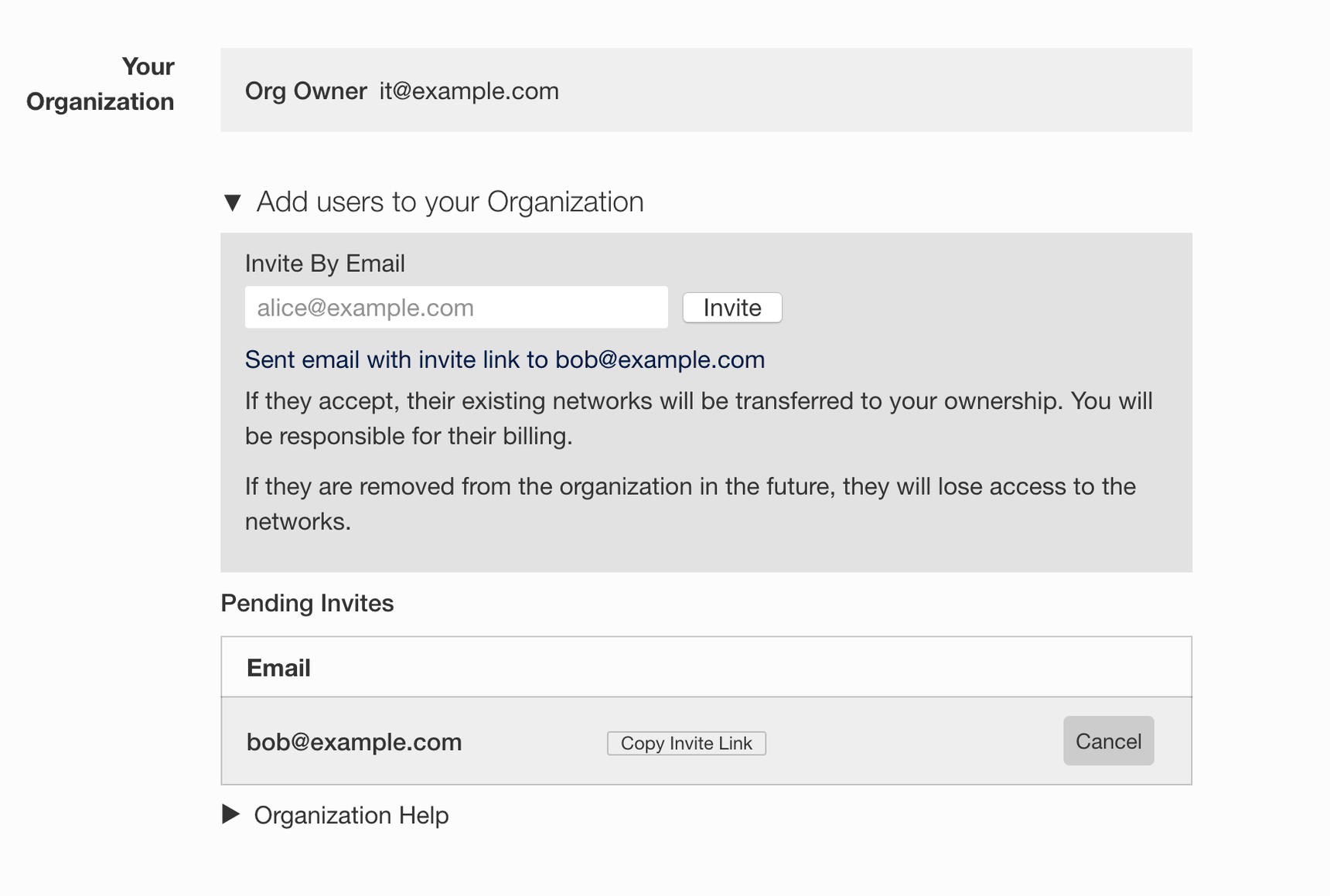1330x896 pixels.
Task: Click the networks transfer ownership notice text
Action: coord(696,417)
